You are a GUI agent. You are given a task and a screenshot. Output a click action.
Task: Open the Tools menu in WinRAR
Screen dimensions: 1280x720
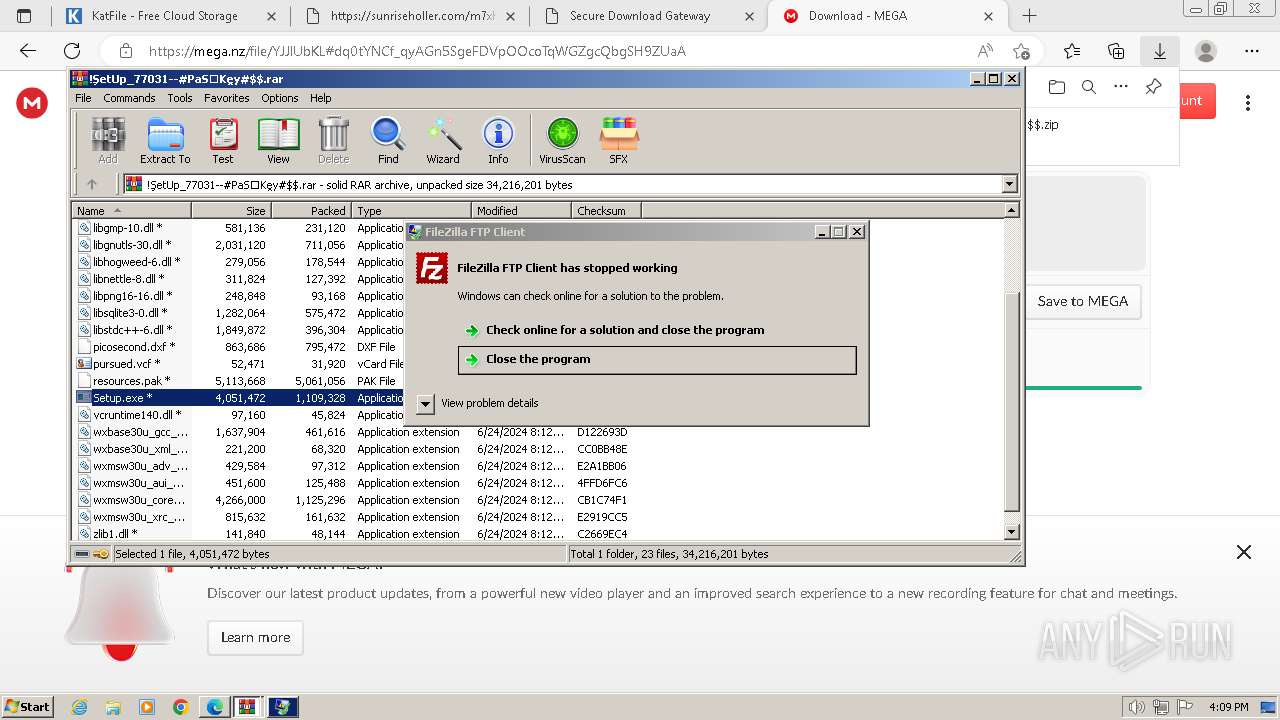point(180,98)
